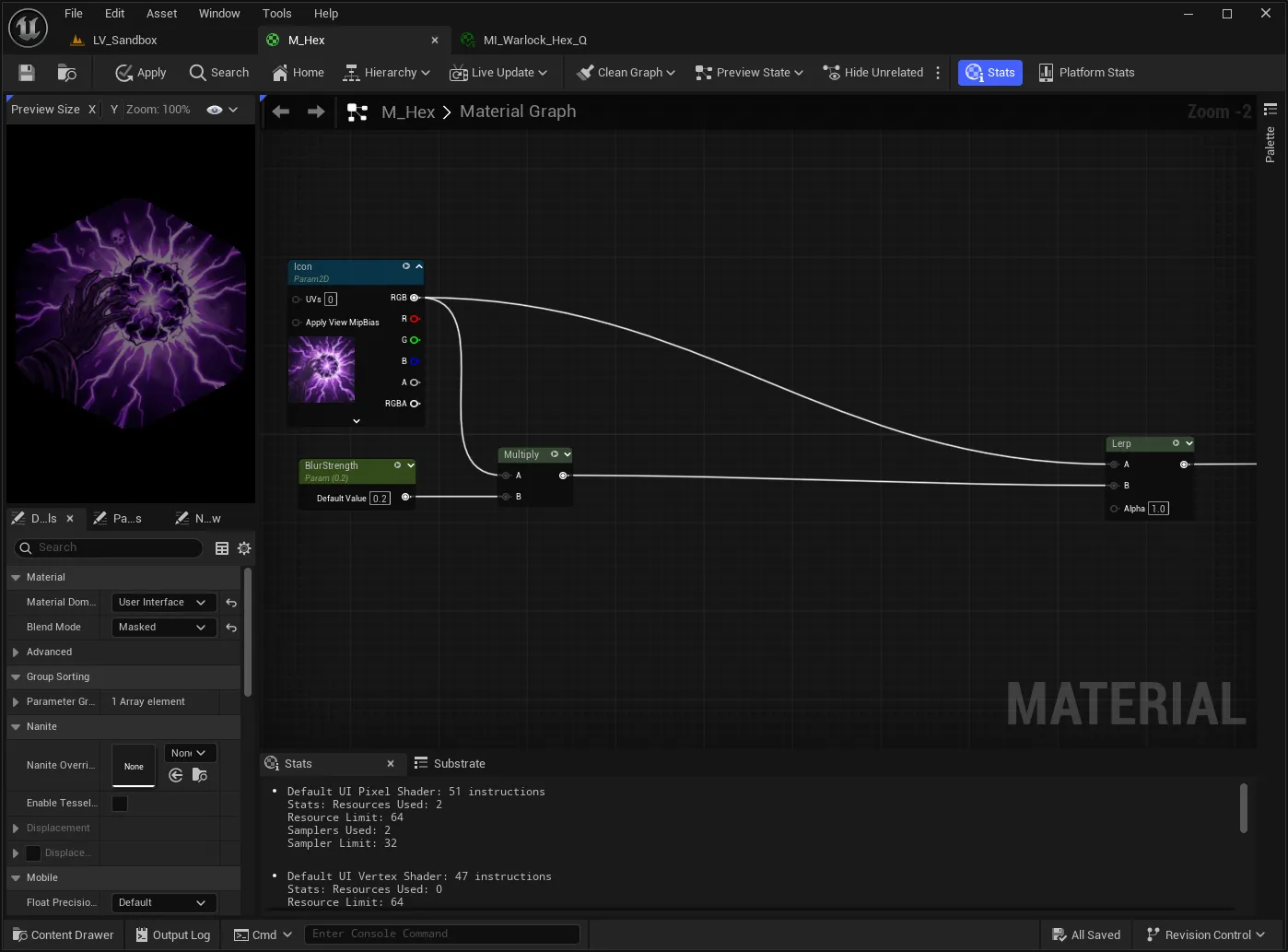
Task: Open the File menu
Action: (x=74, y=13)
